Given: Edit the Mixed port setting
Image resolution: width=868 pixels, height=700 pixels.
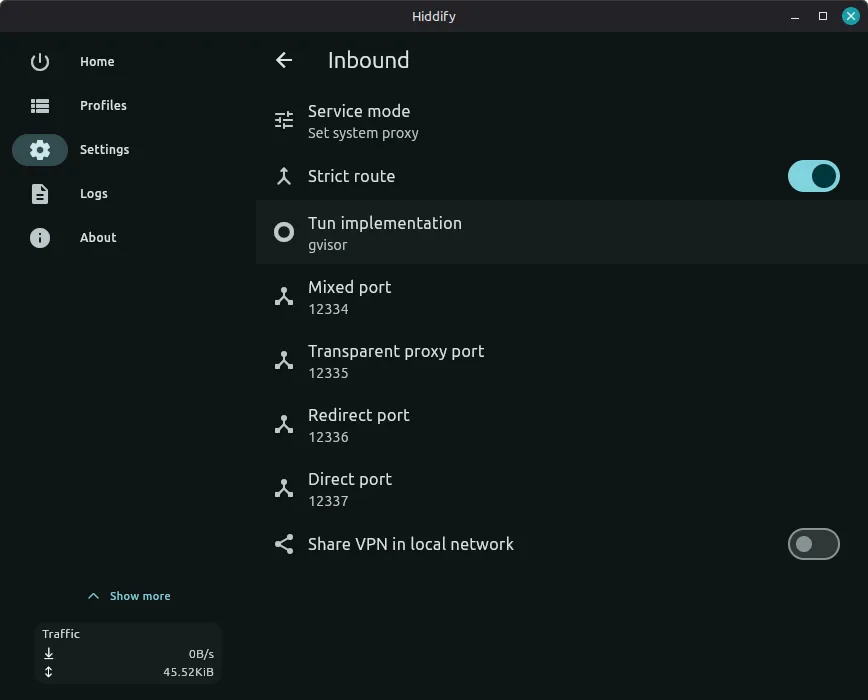Looking at the screenshot, I should (562, 297).
